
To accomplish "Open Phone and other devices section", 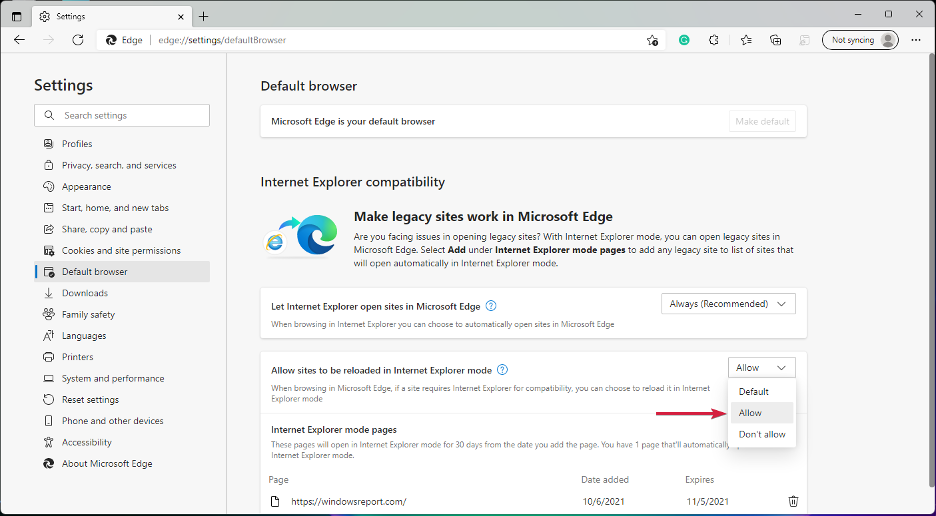I will click(x=122, y=421).
